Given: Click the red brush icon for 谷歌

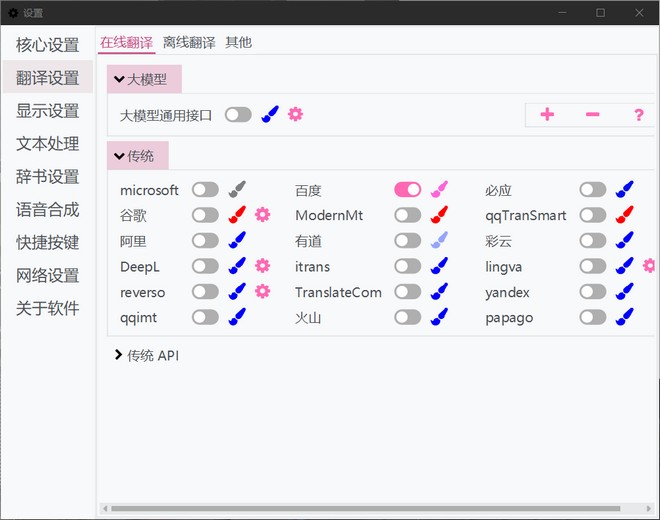Looking at the screenshot, I should [x=237, y=215].
